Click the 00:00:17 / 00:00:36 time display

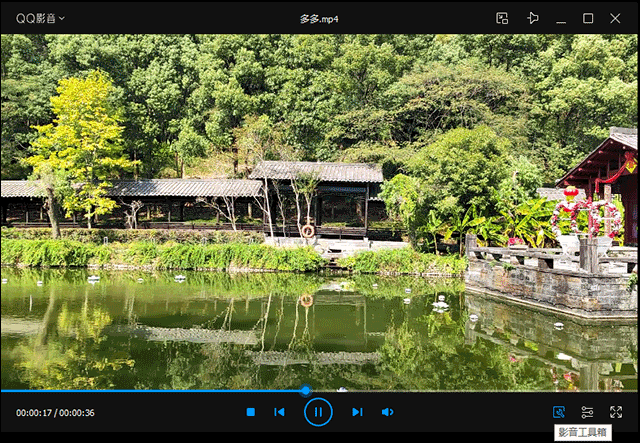point(56,413)
